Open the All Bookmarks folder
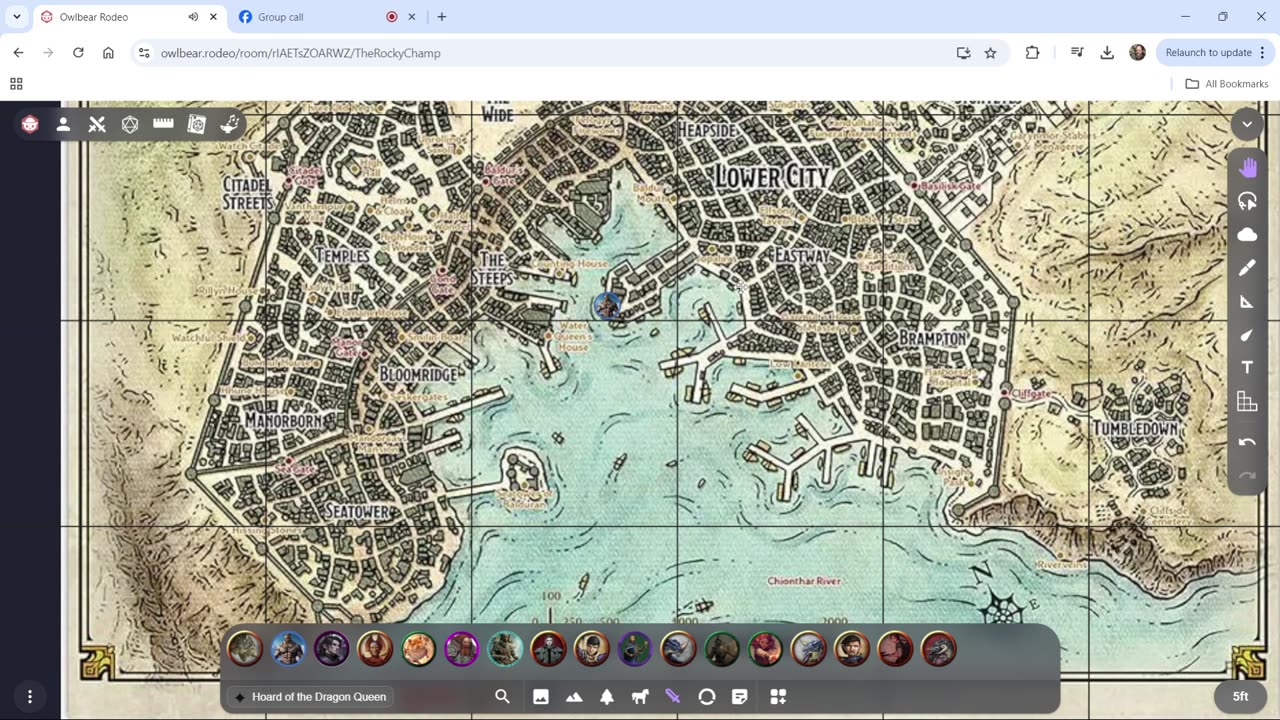1280x720 pixels. tap(1226, 84)
